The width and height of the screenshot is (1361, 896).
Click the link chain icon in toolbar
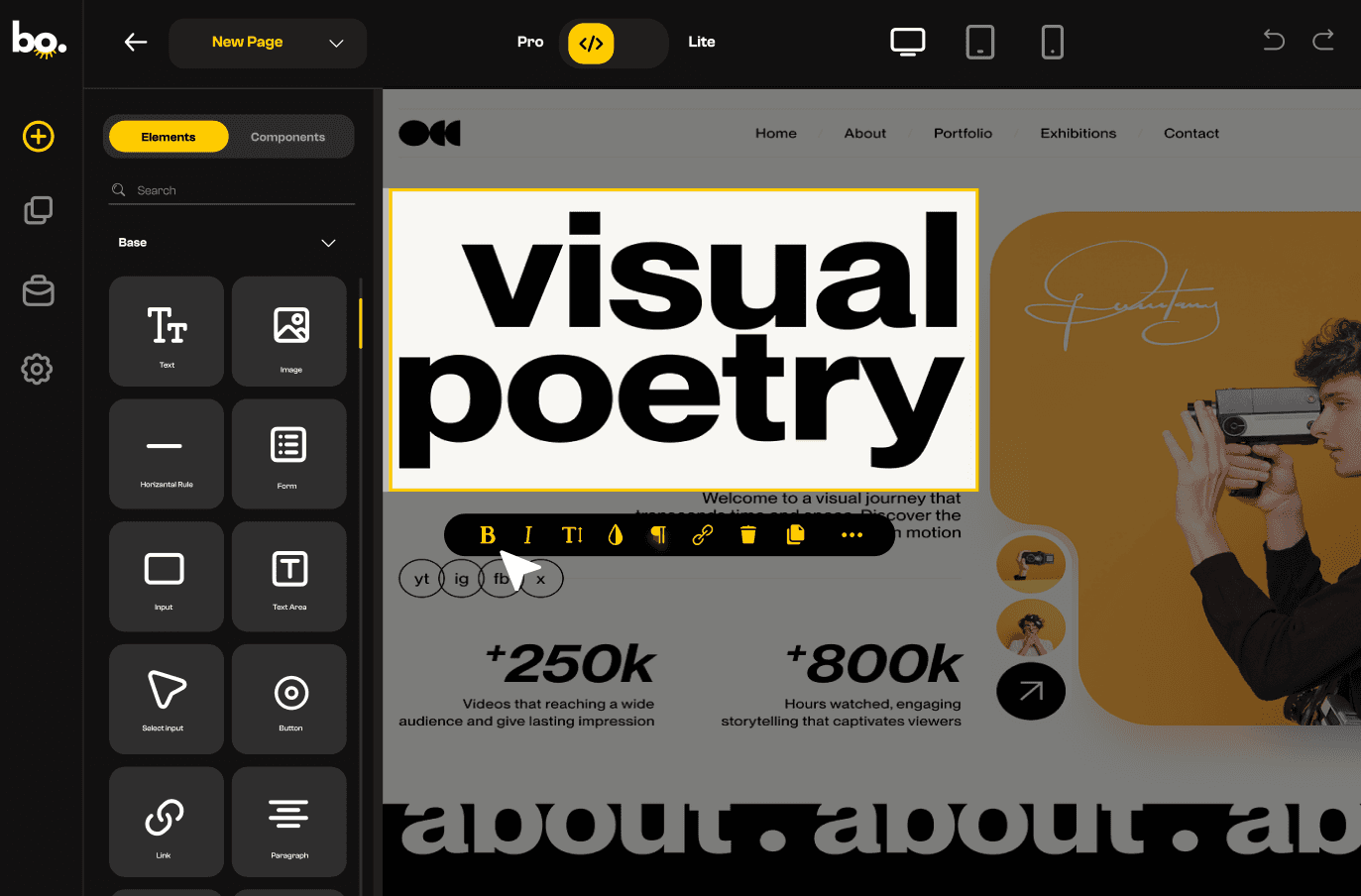[703, 535]
